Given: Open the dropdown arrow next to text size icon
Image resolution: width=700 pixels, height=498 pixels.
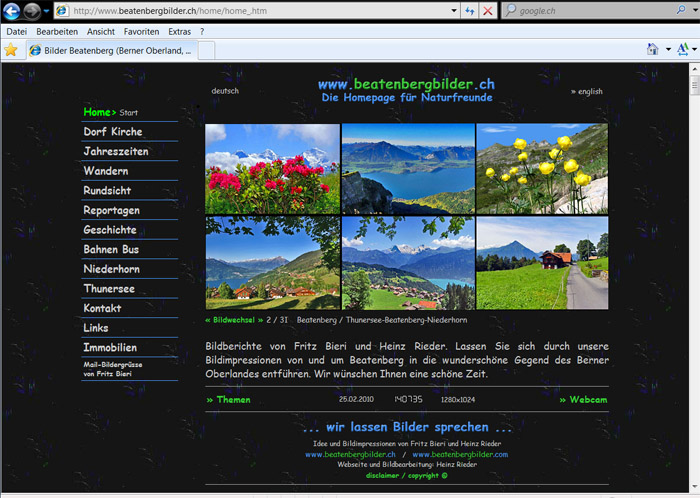Looking at the screenshot, I should pos(695,50).
